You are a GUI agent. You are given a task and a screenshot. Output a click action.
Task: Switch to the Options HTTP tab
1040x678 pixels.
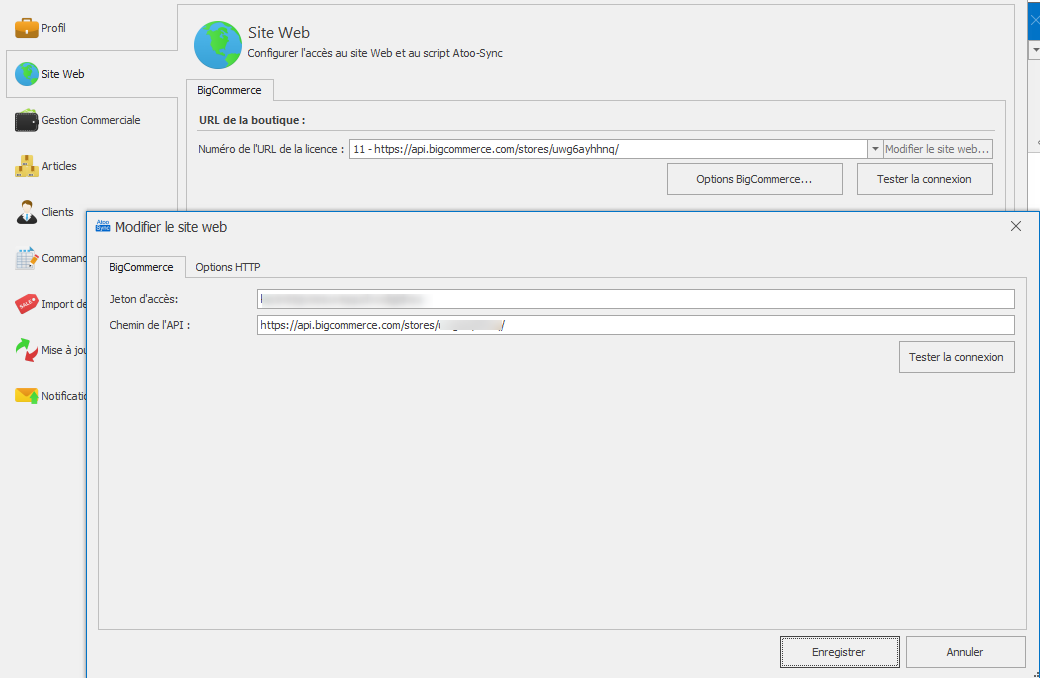228,267
